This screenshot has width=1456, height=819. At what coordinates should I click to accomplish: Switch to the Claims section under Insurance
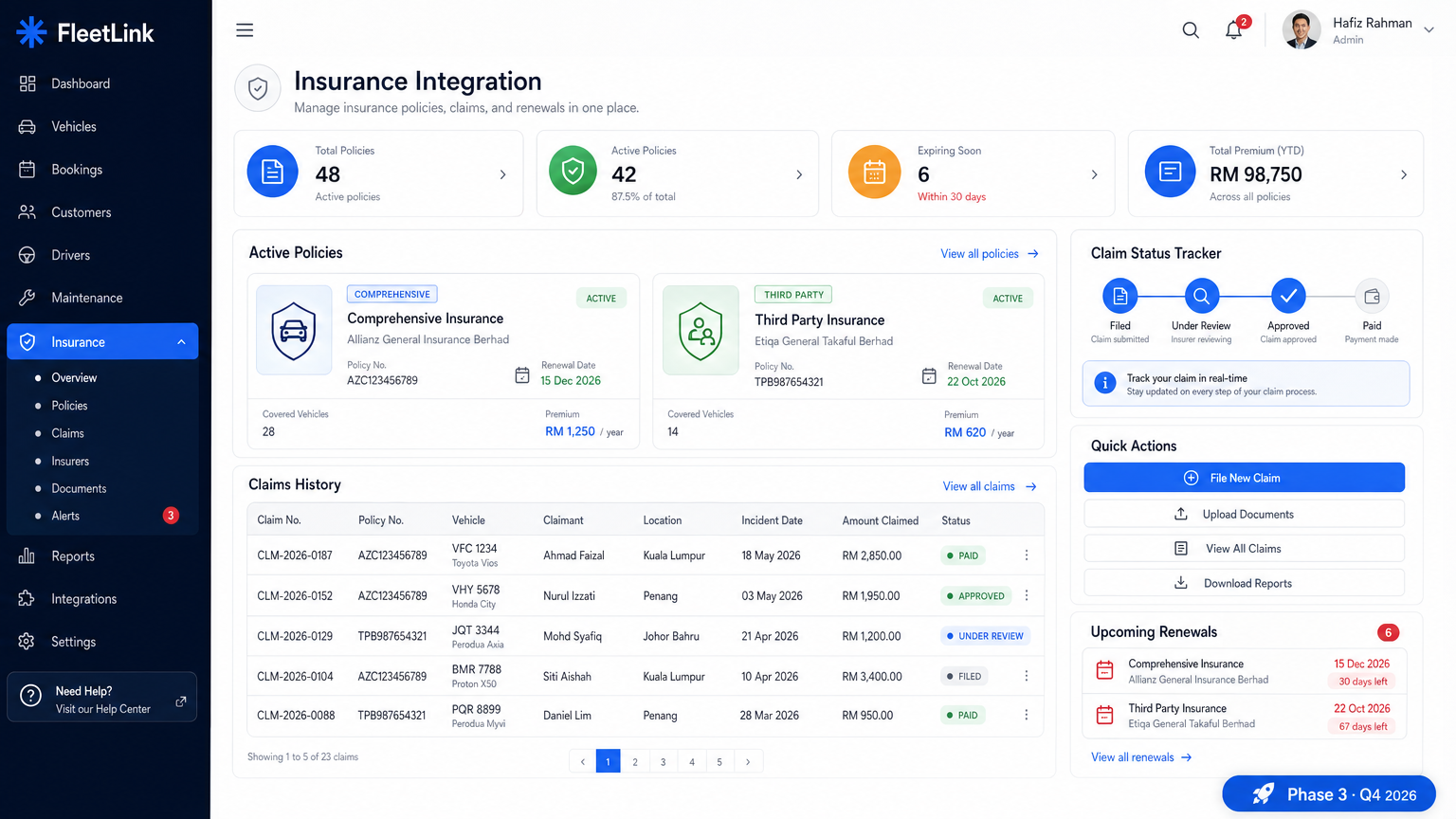[67, 433]
